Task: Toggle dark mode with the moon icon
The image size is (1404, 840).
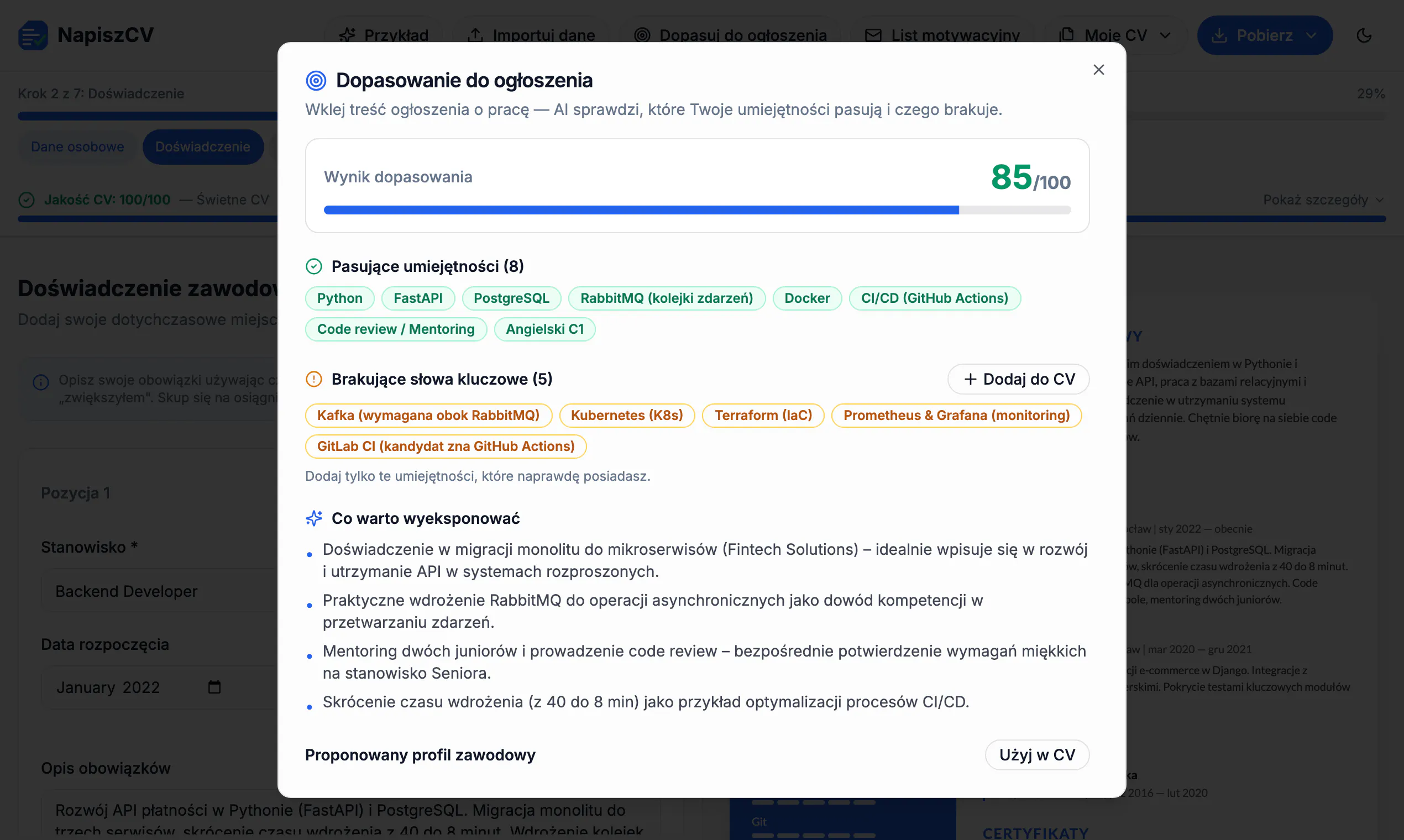Action: [x=1364, y=35]
